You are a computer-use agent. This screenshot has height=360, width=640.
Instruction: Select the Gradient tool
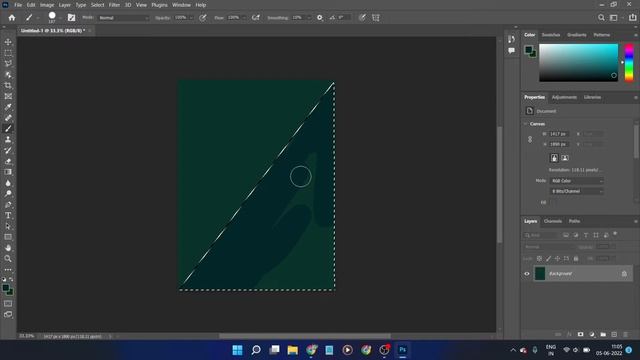pos(8,172)
